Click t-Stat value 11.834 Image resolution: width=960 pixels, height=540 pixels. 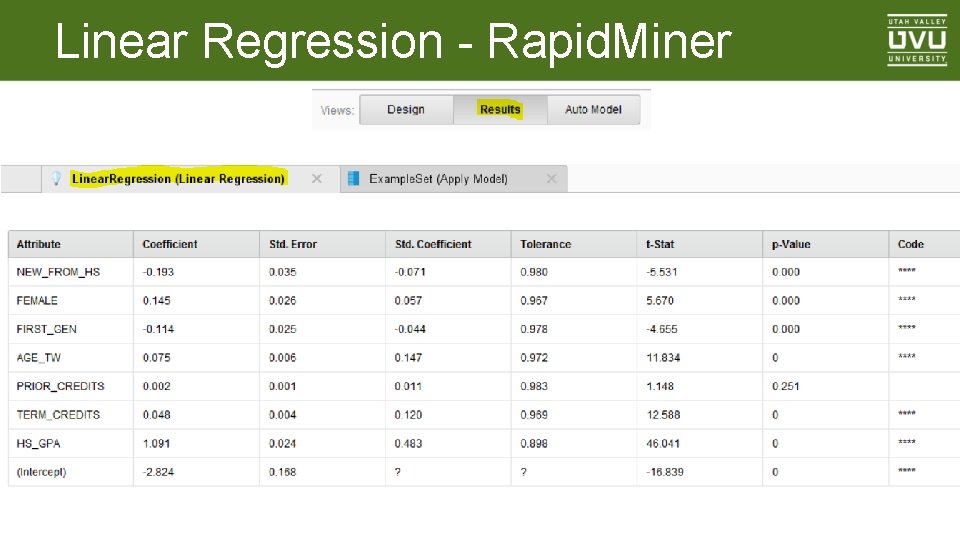click(x=663, y=358)
